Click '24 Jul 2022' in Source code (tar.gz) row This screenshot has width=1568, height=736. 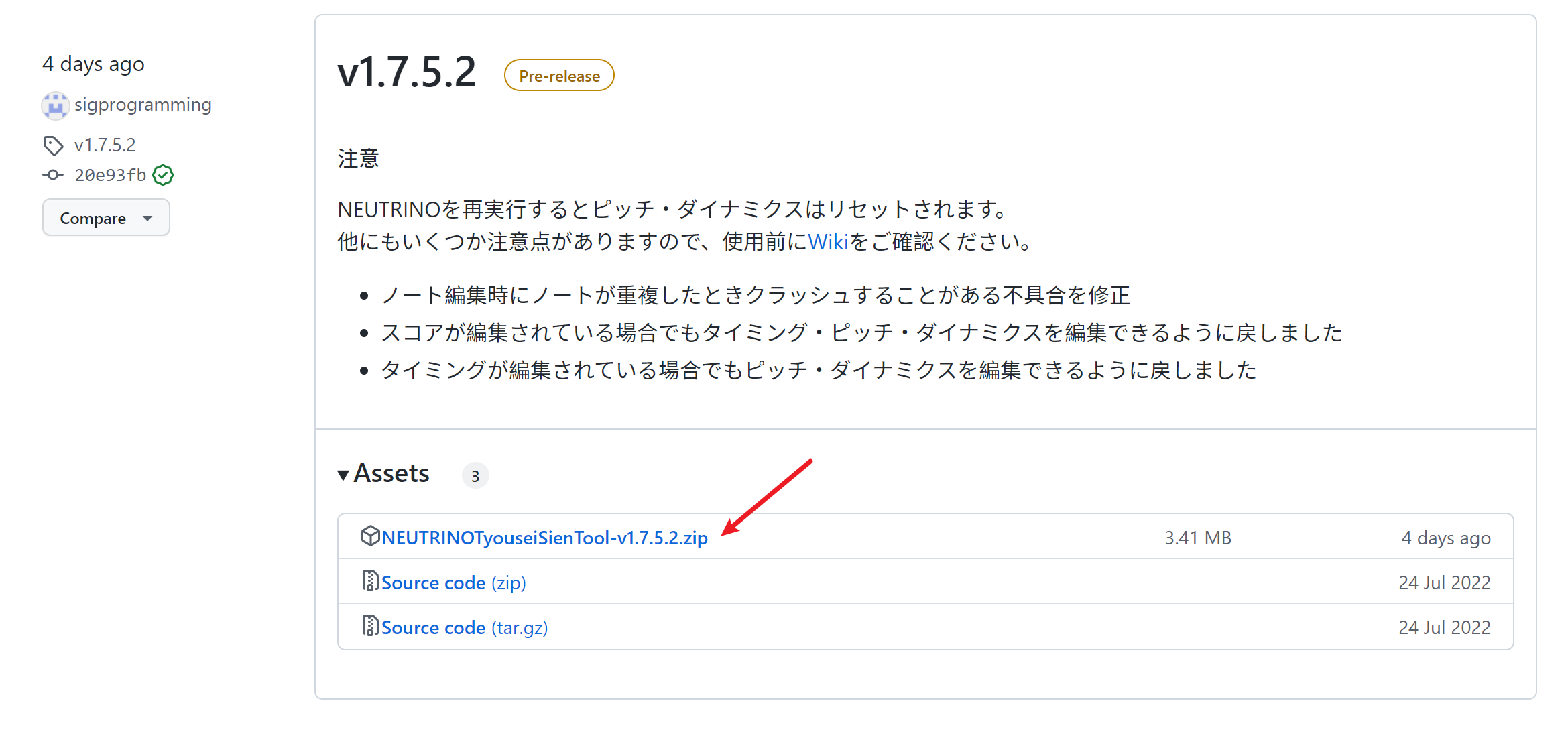(x=1445, y=627)
